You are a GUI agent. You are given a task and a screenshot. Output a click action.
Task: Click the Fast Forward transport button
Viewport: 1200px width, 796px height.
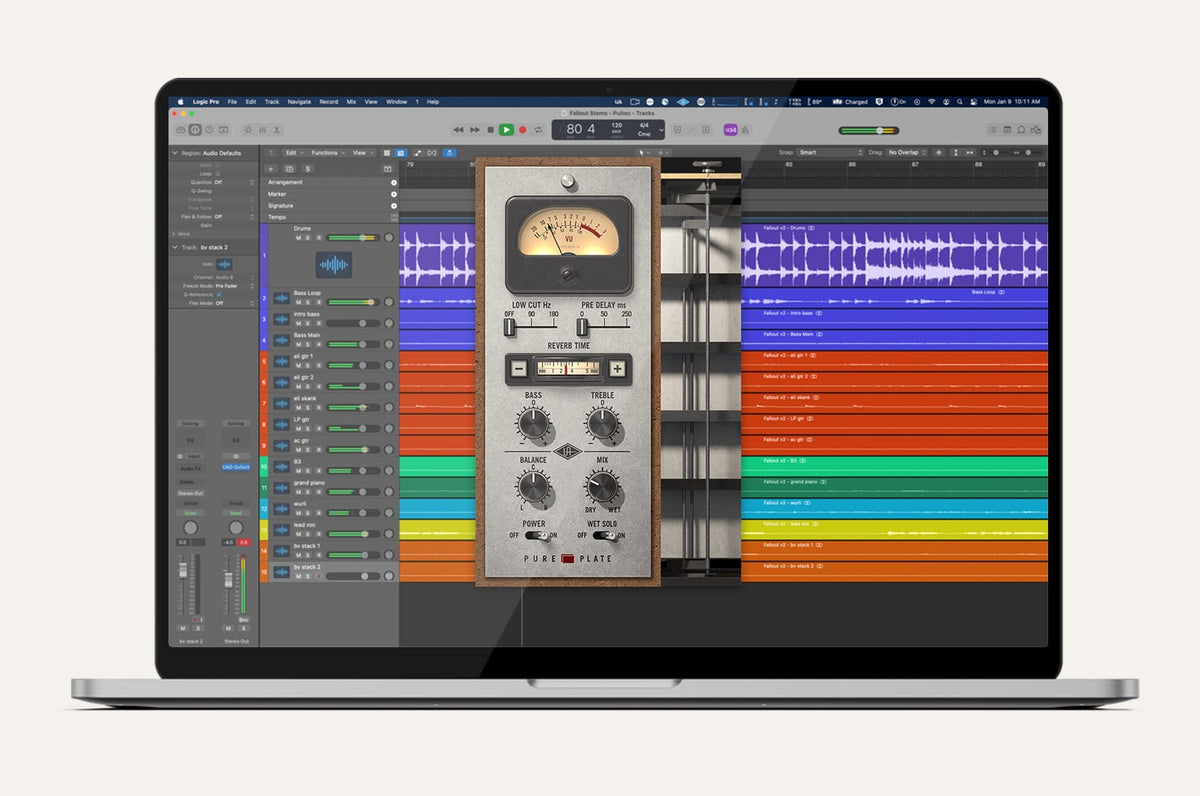tap(474, 130)
